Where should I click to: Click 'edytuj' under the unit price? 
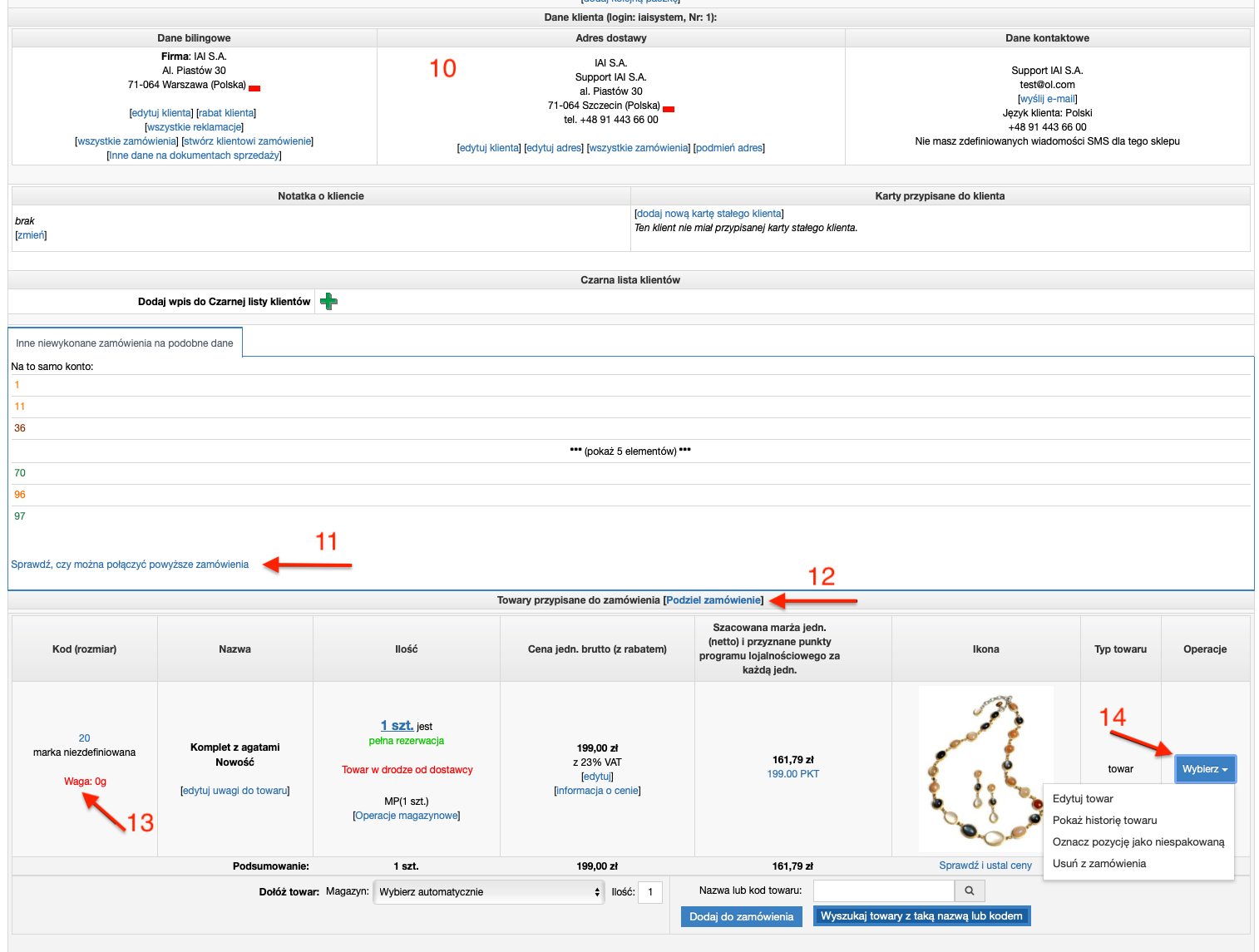(x=597, y=777)
